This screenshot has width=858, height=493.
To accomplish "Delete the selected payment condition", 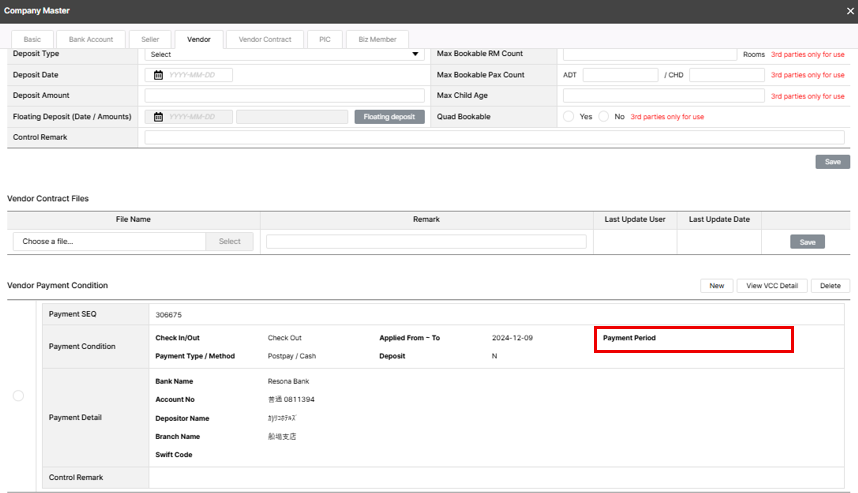I will point(830,286).
